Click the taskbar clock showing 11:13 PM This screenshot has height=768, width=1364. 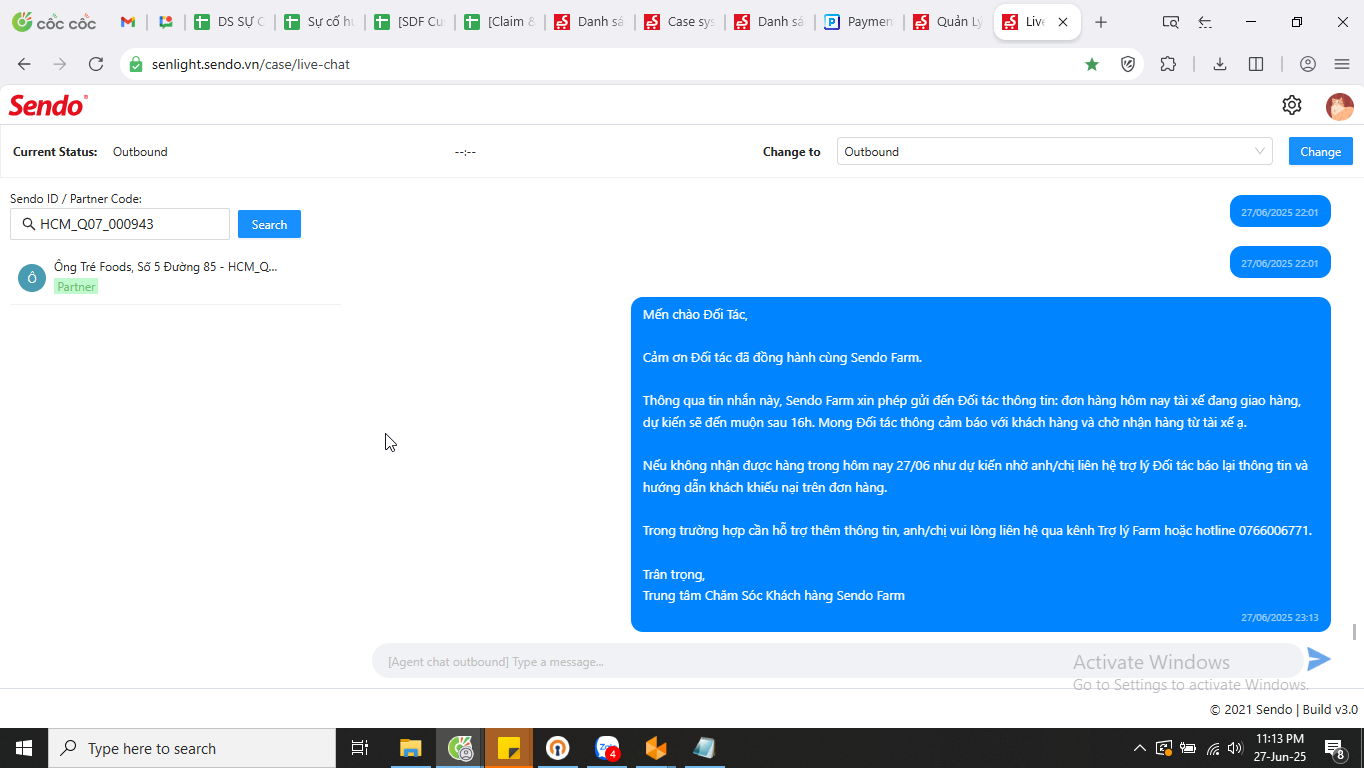click(x=1280, y=748)
